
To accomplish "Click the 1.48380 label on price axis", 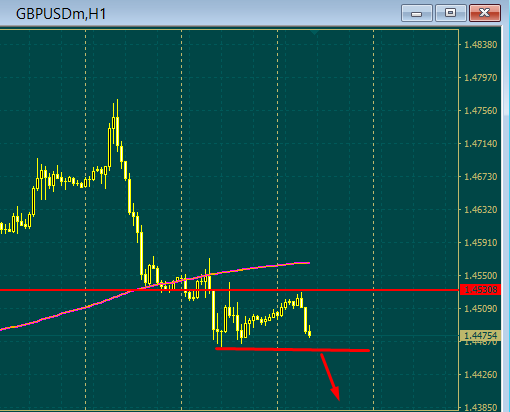I will coord(480,45).
